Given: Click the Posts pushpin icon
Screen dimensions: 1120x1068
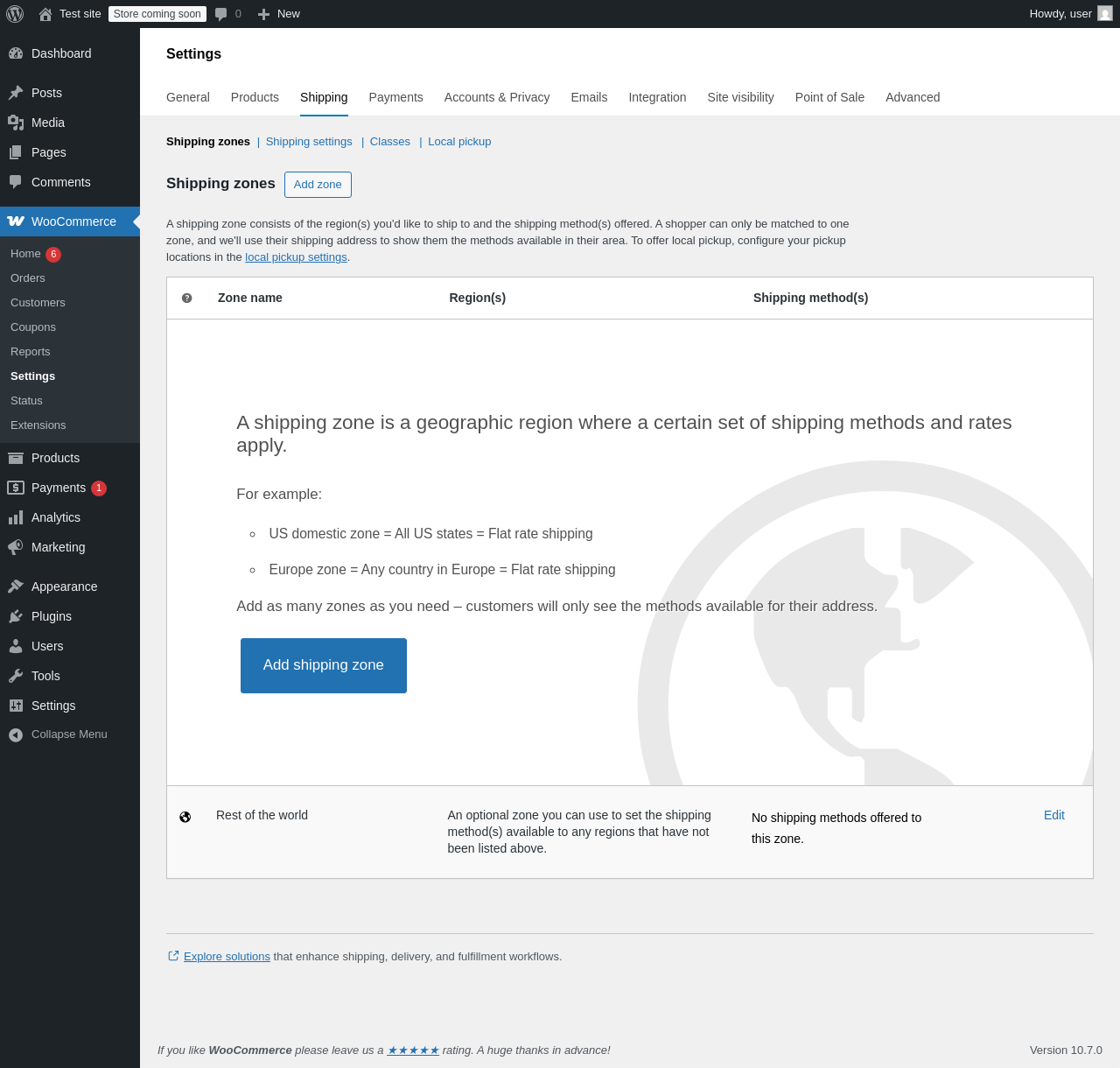Looking at the screenshot, I should [x=16, y=93].
